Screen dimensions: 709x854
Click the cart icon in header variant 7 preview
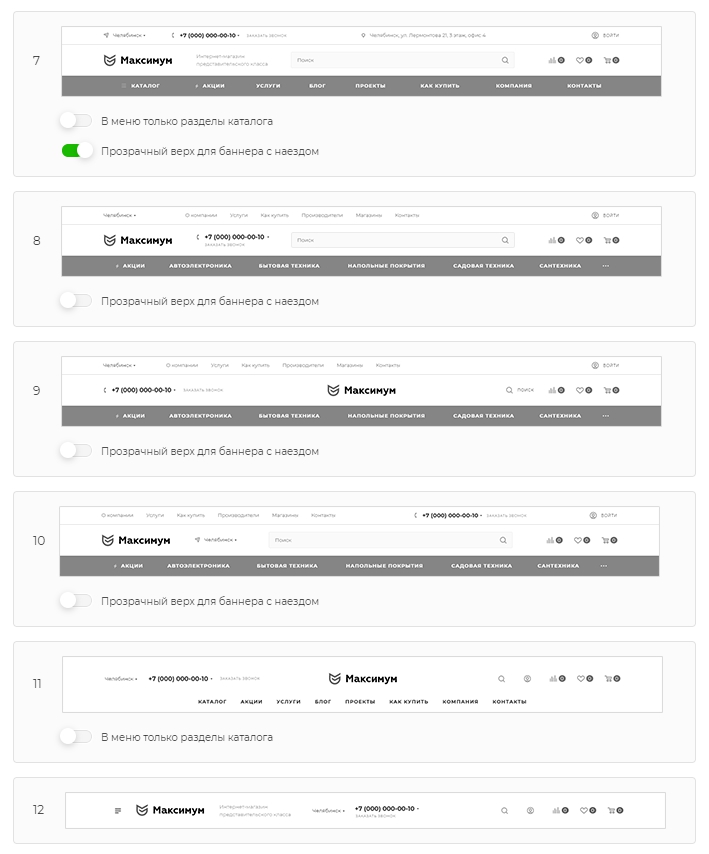tap(607, 60)
